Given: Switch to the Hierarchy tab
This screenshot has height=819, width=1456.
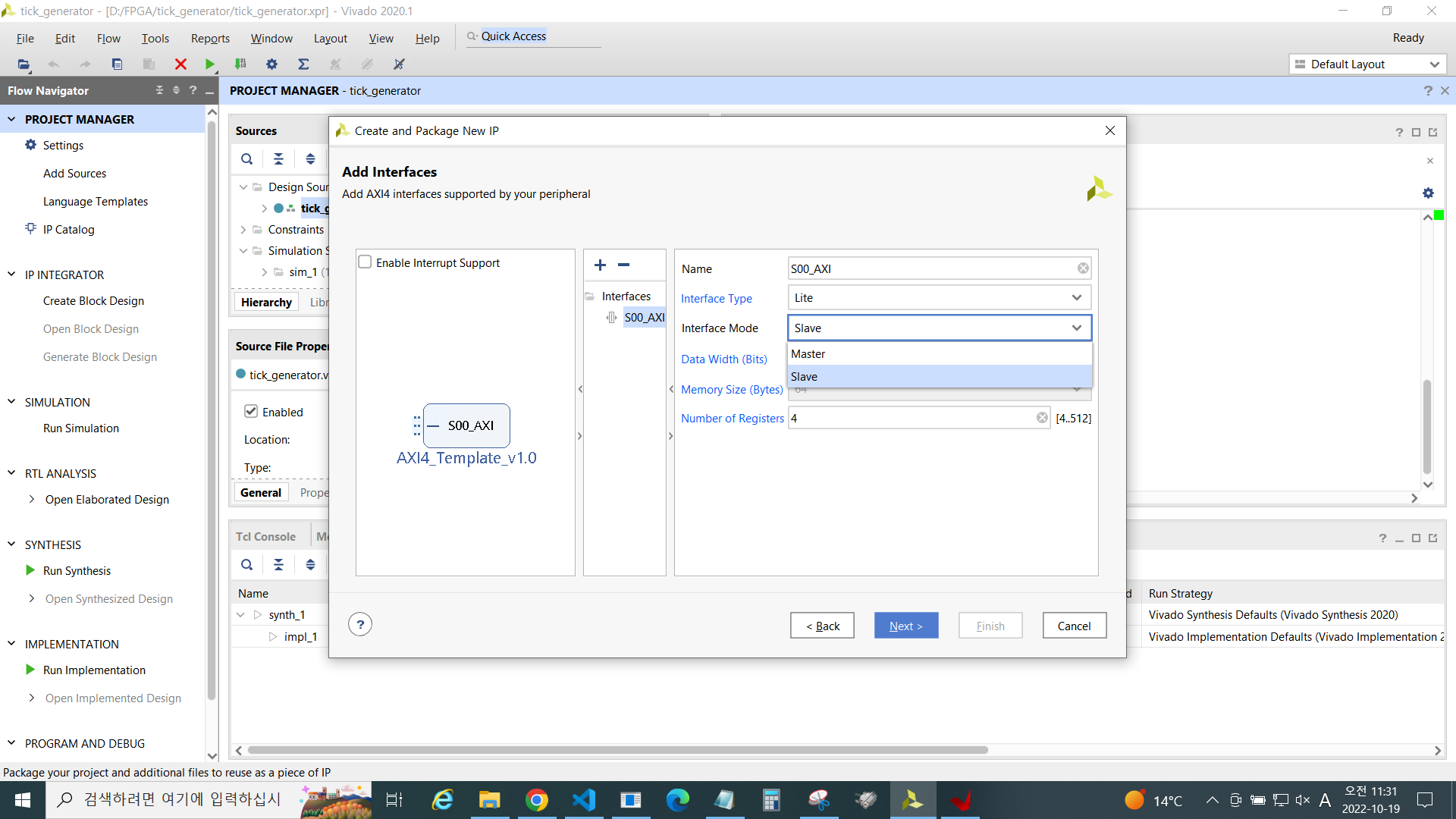Looking at the screenshot, I should [x=266, y=302].
